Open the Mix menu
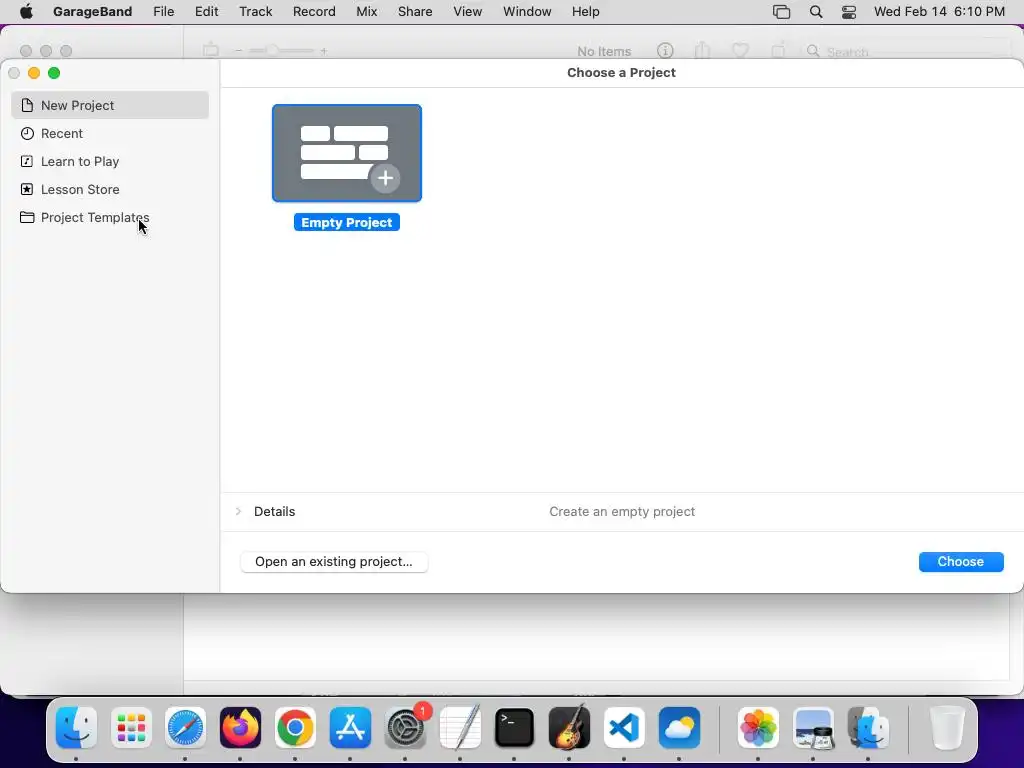The image size is (1024, 768). (366, 12)
